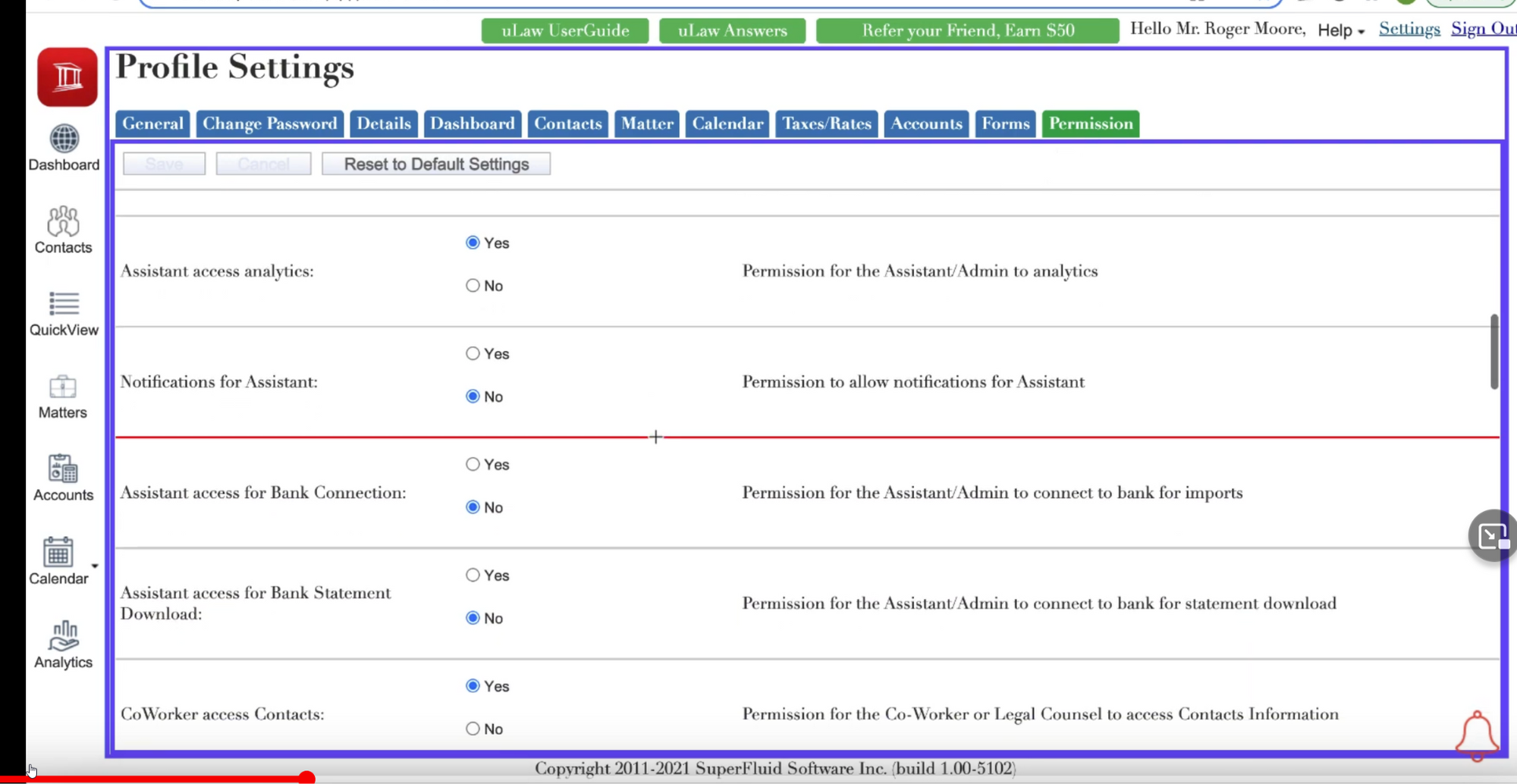Image resolution: width=1517 pixels, height=784 pixels.
Task: Enable No for Assistant access analytics
Action: [473, 285]
